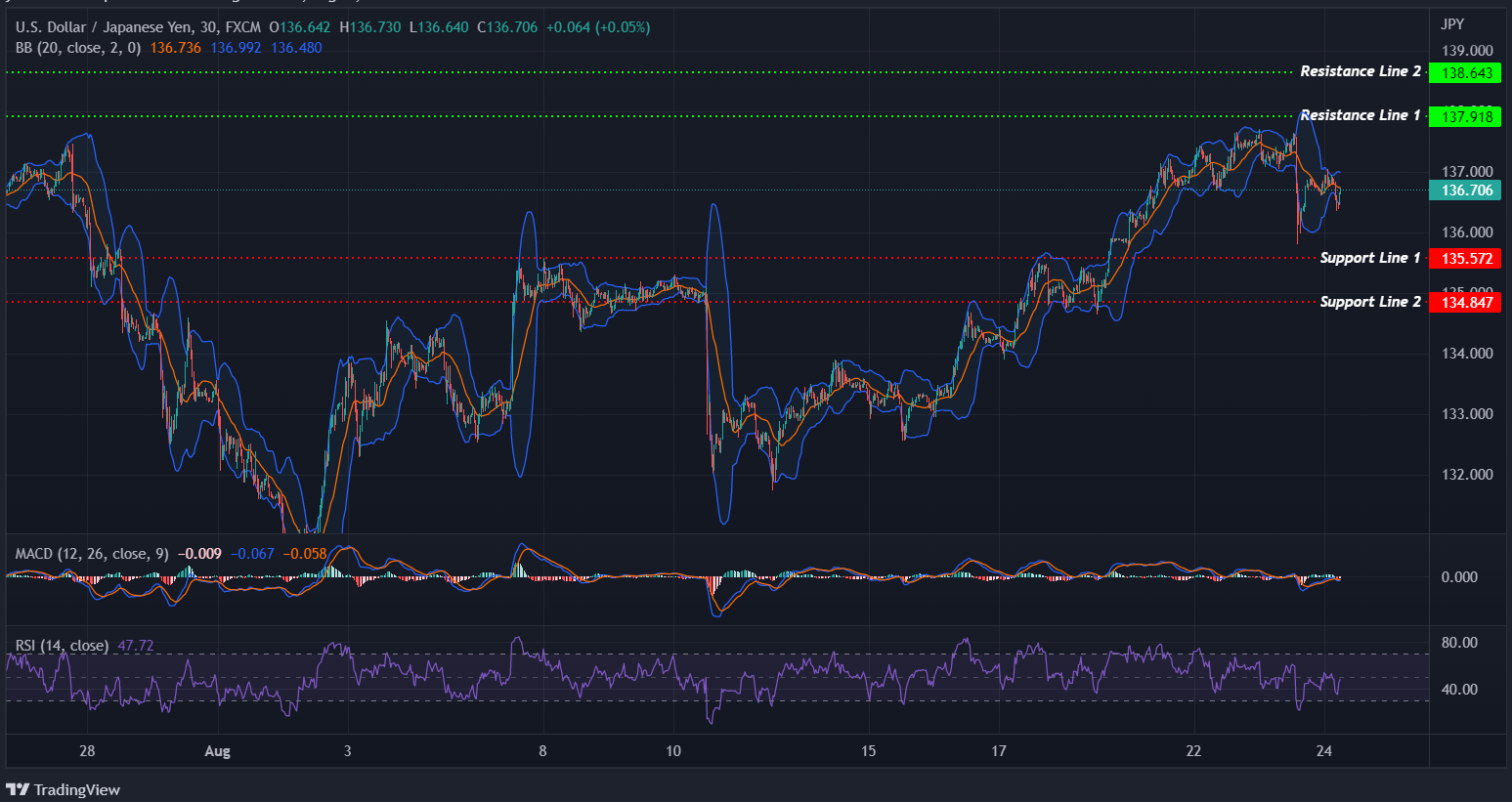The image size is (1512, 802).
Task: Select the Support Line 1 price tag 135.572
Action: point(1465,259)
